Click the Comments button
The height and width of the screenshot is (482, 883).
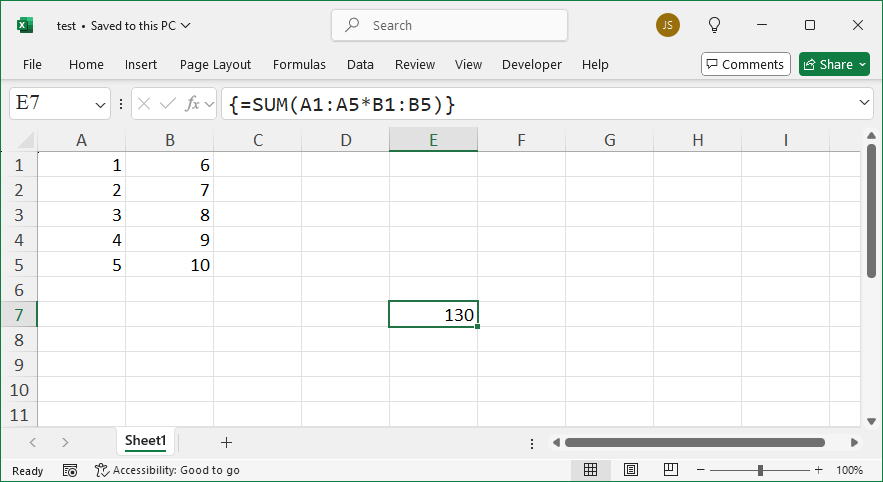746,64
